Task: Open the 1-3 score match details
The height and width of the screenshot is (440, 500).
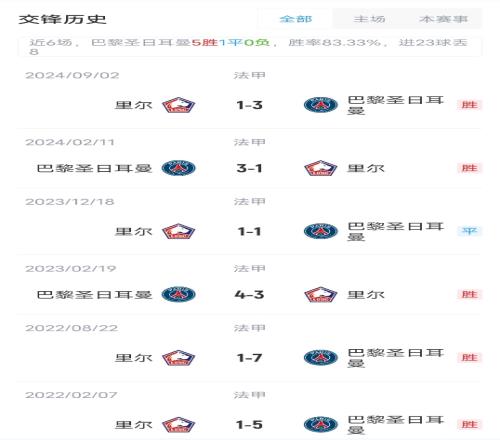Action: pos(249,105)
